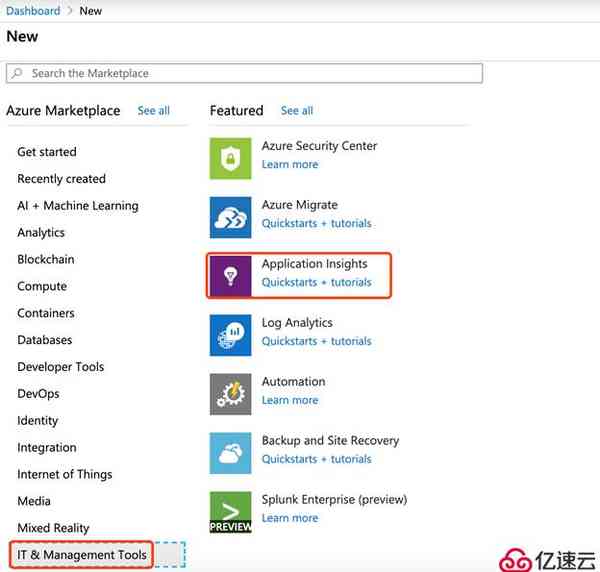Open Learn more under Automation
The width and height of the screenshot is (600, 572).
[x=290, y=400]
